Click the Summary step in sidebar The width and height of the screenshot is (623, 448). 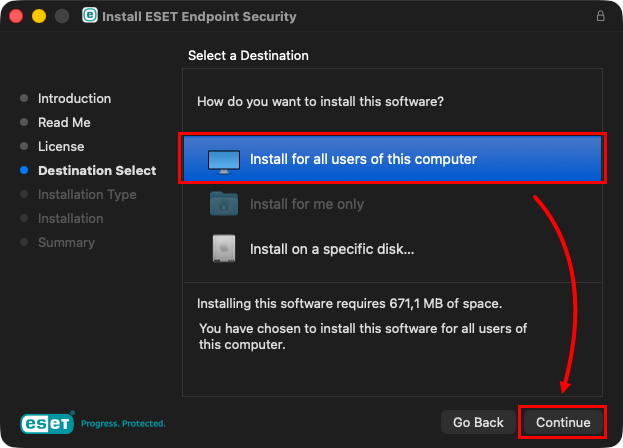66,243
